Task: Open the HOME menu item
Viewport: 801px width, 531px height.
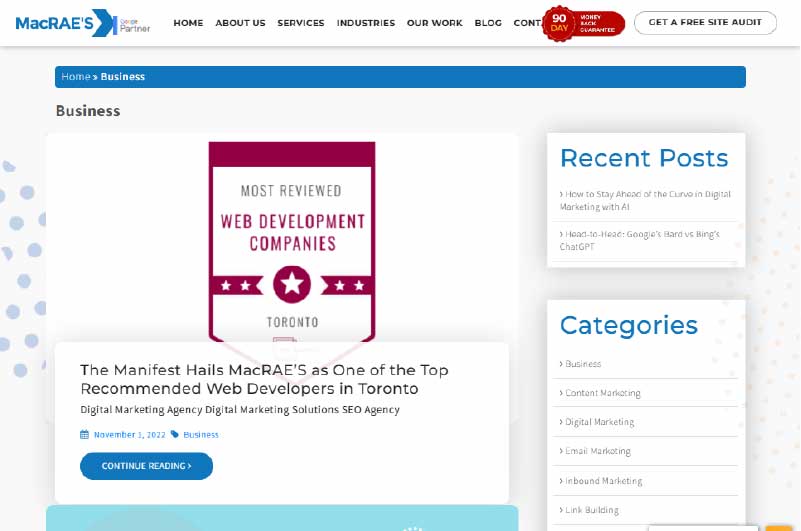Action: click(x=188, y=23)
